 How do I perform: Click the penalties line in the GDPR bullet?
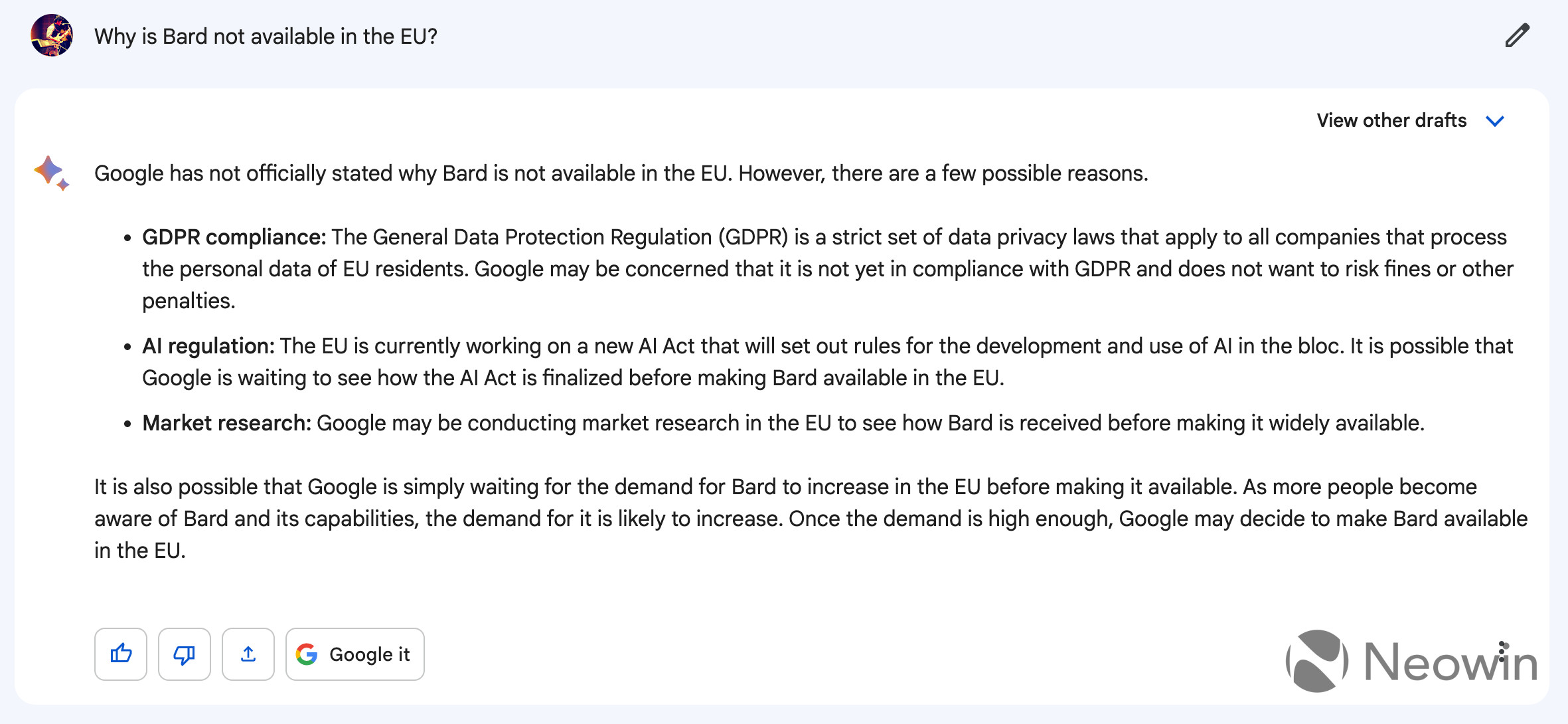pyautogui.click(x=189, y=301)
